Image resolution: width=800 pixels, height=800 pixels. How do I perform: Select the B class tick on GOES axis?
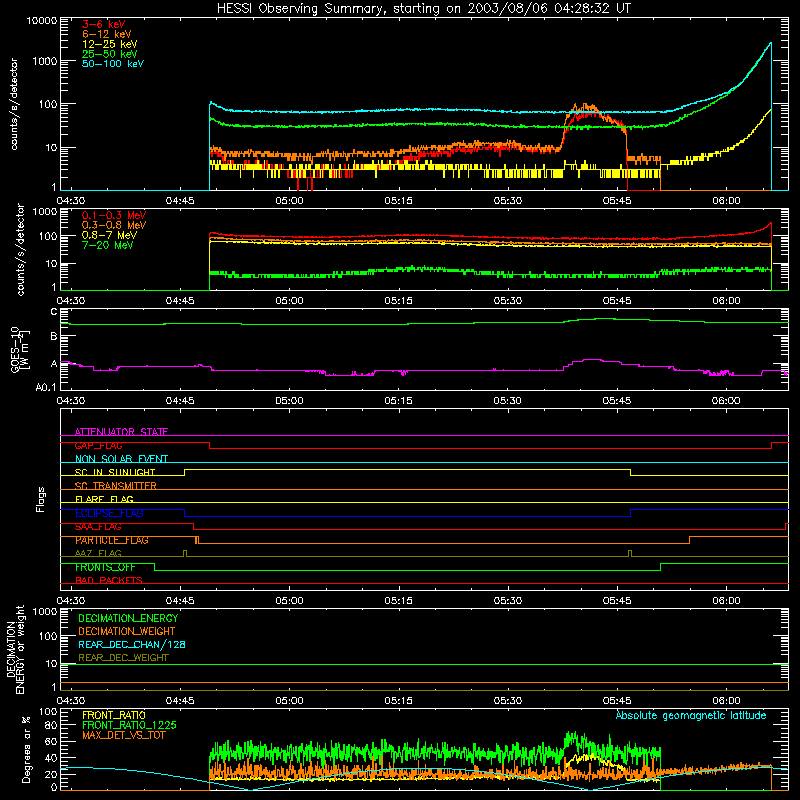coord(54,336)
